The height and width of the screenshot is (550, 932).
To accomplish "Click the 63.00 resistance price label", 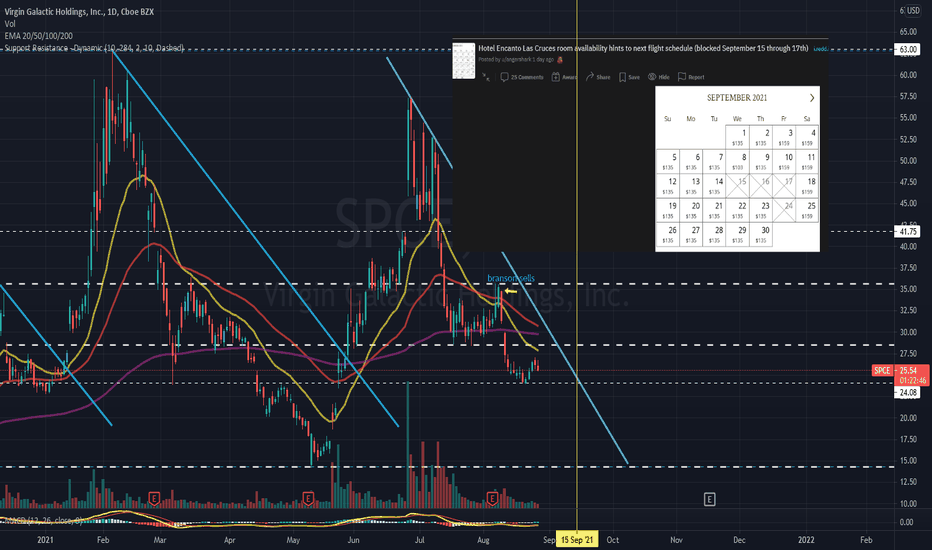I will pos(908,49).
